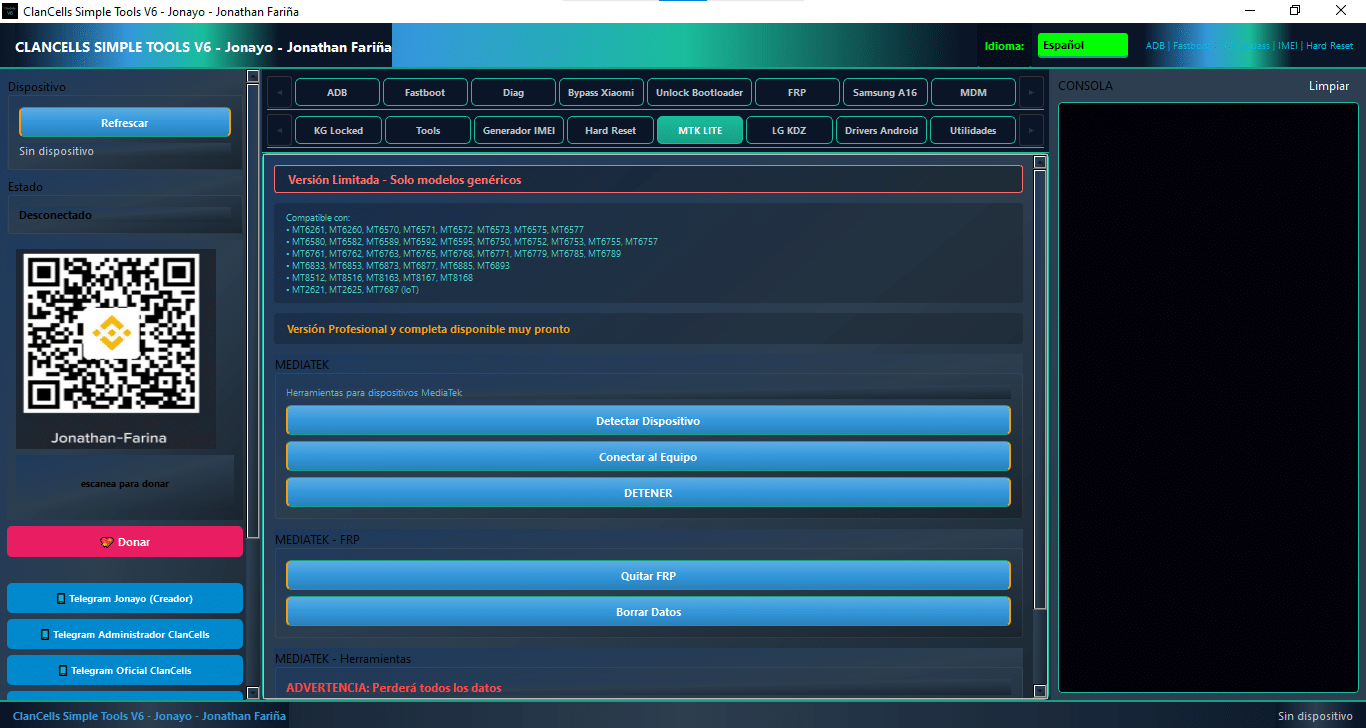Click the heart icon on Donar button
Image resolution: width=1366 pixels, height=728 pixels.
point(107,542)
